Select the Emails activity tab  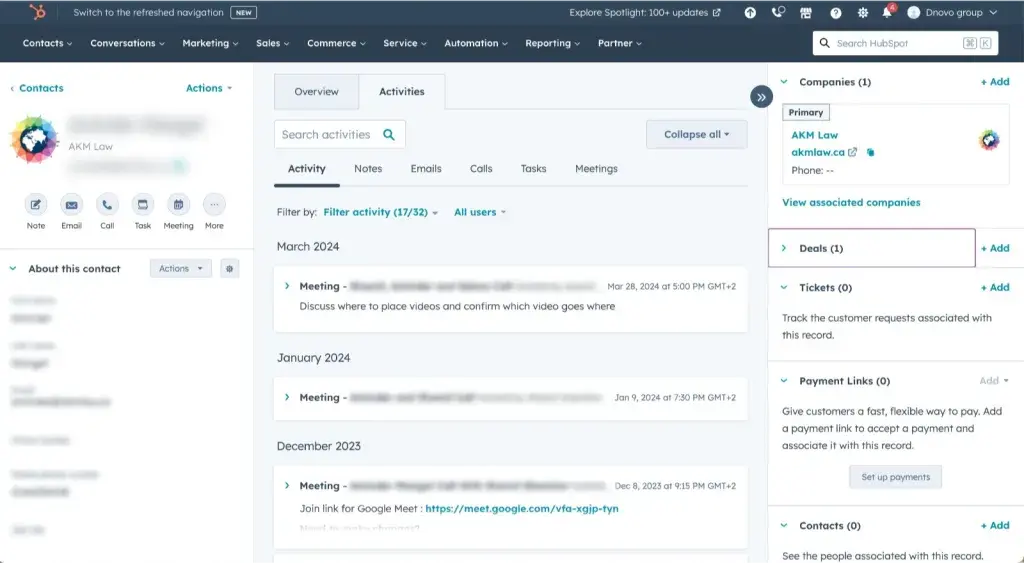[x=426, y=169]
